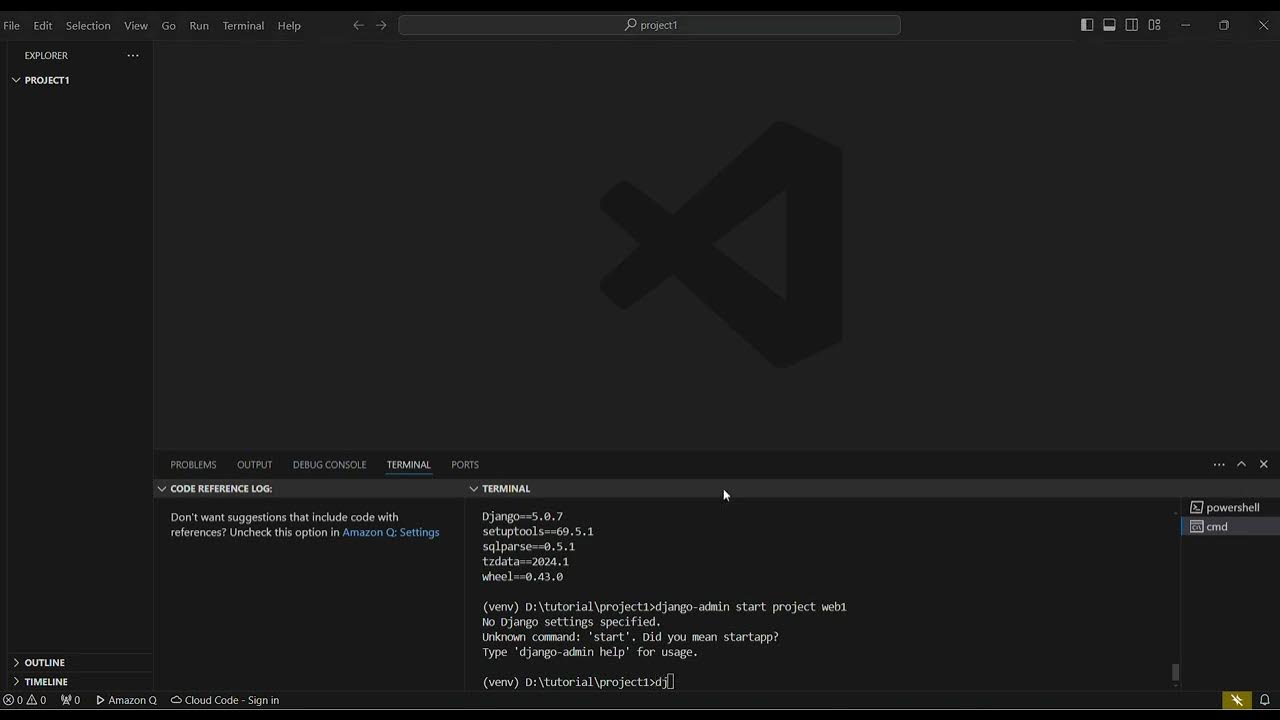The image size is (1280, 720).
Task: Open the Run menu
Action: click(199, 25)
